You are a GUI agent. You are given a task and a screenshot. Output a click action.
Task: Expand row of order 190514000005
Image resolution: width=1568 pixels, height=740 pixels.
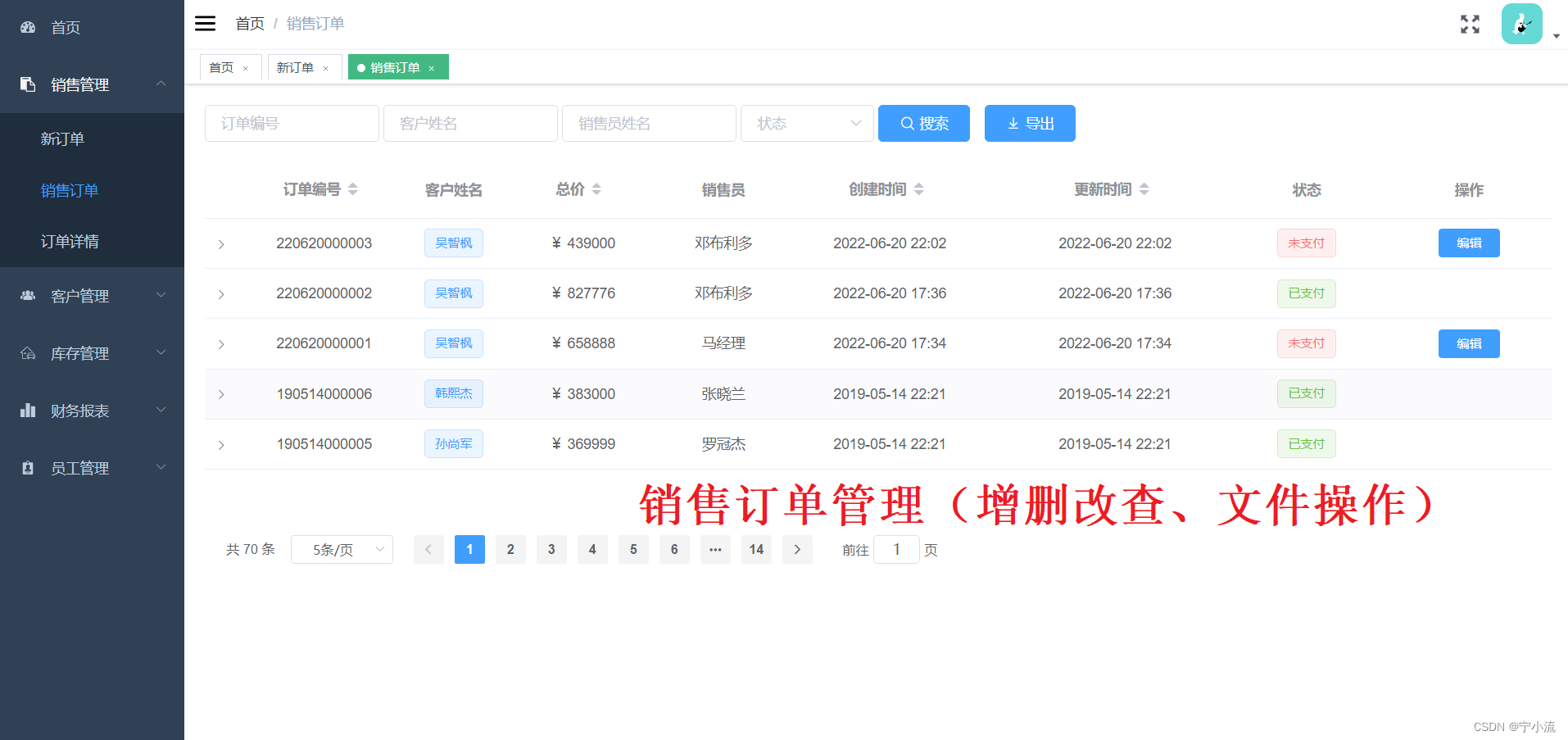(221, 445)
